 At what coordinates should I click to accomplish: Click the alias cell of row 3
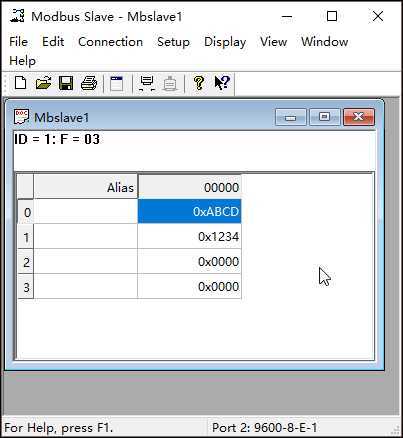click(86, 286)
